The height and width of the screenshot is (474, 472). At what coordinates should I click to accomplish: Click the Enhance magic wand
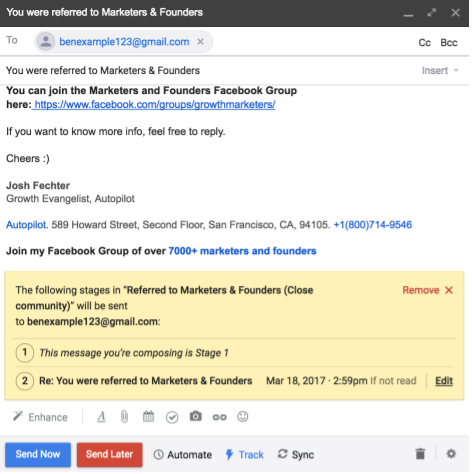pos(40,417)
